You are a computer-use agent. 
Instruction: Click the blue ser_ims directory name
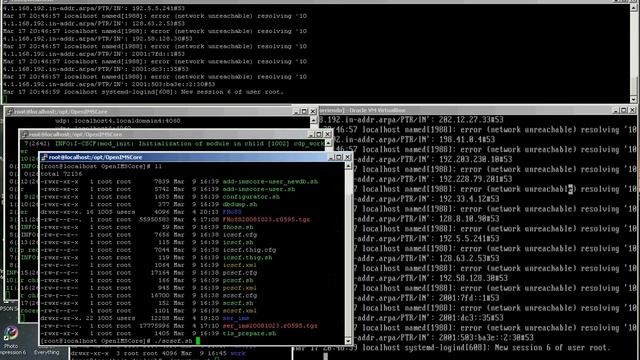tap(236, 318)
